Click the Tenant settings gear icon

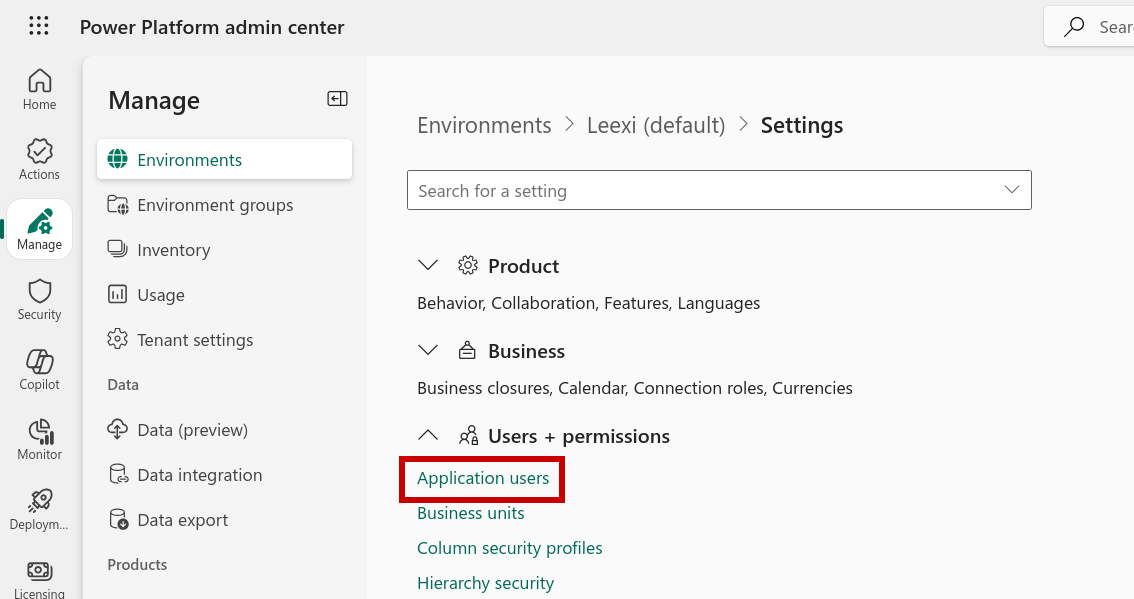pos(117,339)
